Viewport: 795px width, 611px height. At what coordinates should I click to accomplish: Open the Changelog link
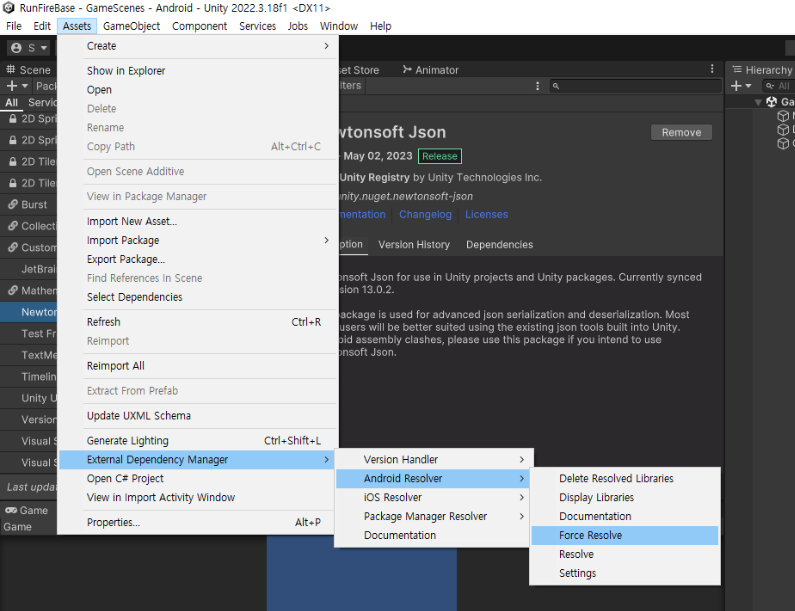tap(425, 214)
